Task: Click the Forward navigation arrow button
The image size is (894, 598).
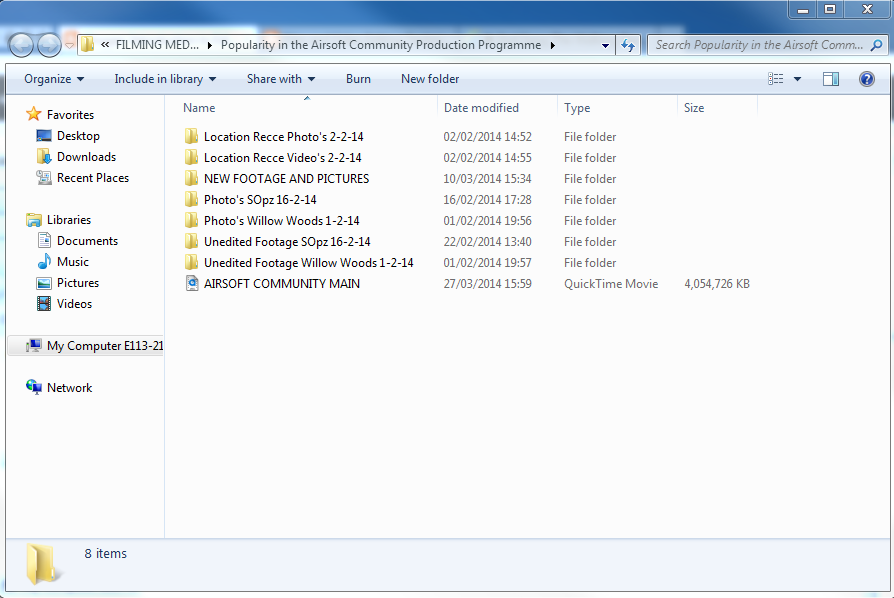Action: tap(49, 45)
